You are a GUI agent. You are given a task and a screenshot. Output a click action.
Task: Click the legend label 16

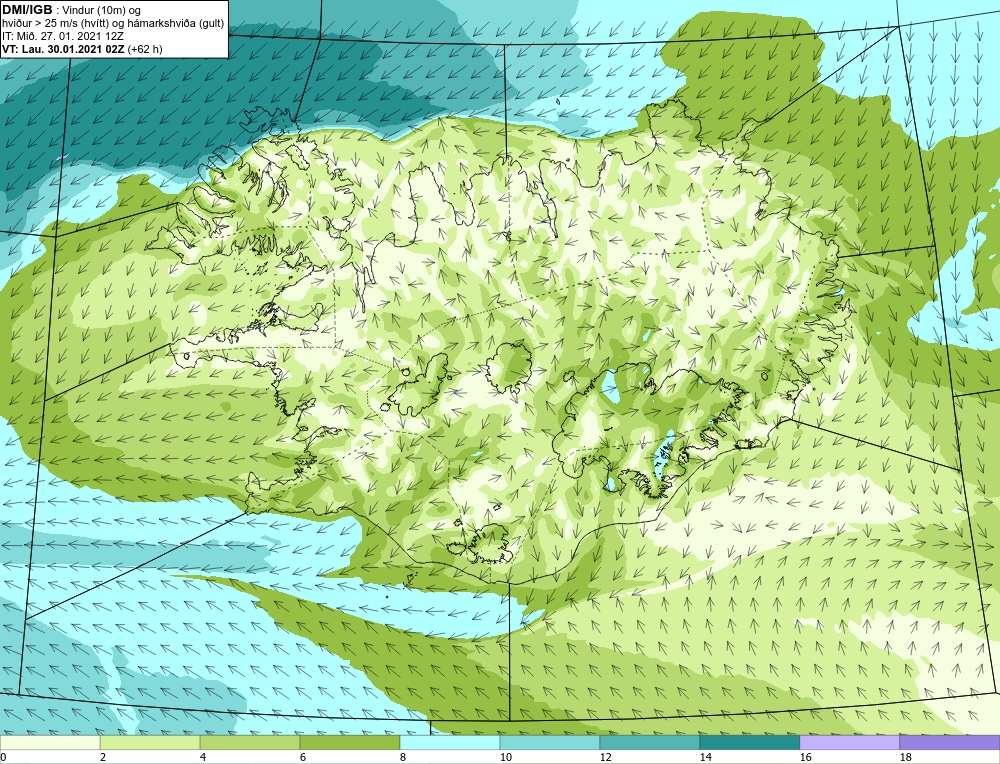tap(805, 757)
